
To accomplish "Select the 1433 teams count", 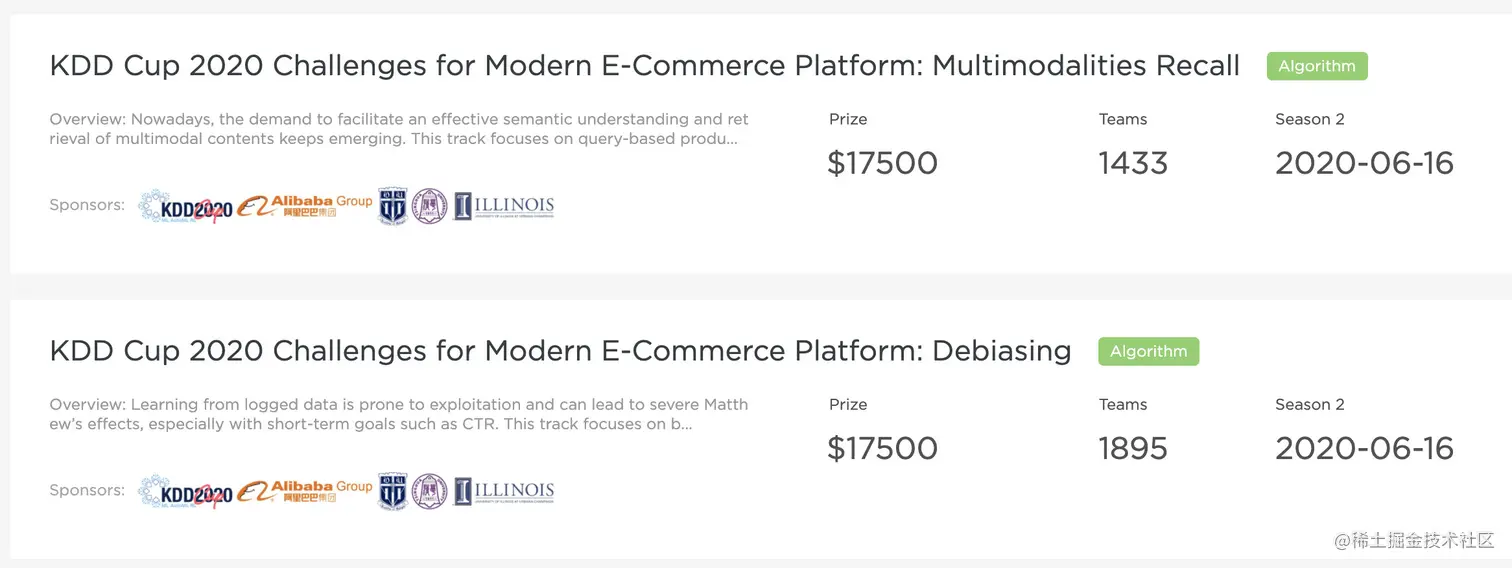I will click(1133, 163).
